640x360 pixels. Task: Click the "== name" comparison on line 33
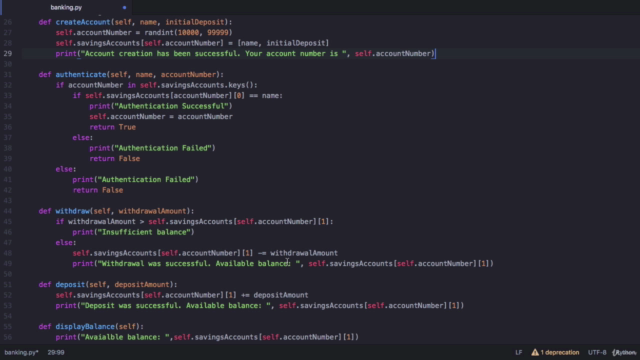pyautogui.click(x=263, y=96)
